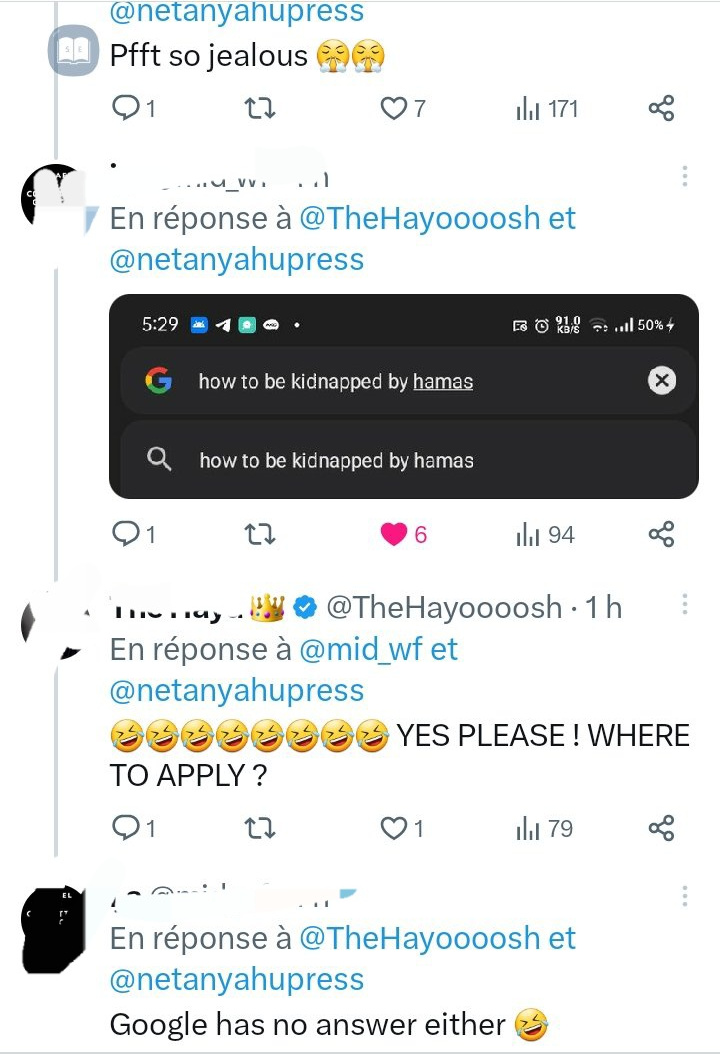The image size is (720, 1054).
Task: Retweet the 'Pfft so jealous' tweet
Action: point(259,108)
